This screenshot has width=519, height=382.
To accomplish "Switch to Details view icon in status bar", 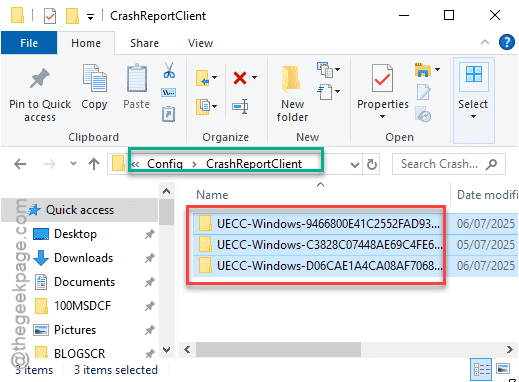I will 482,370.
